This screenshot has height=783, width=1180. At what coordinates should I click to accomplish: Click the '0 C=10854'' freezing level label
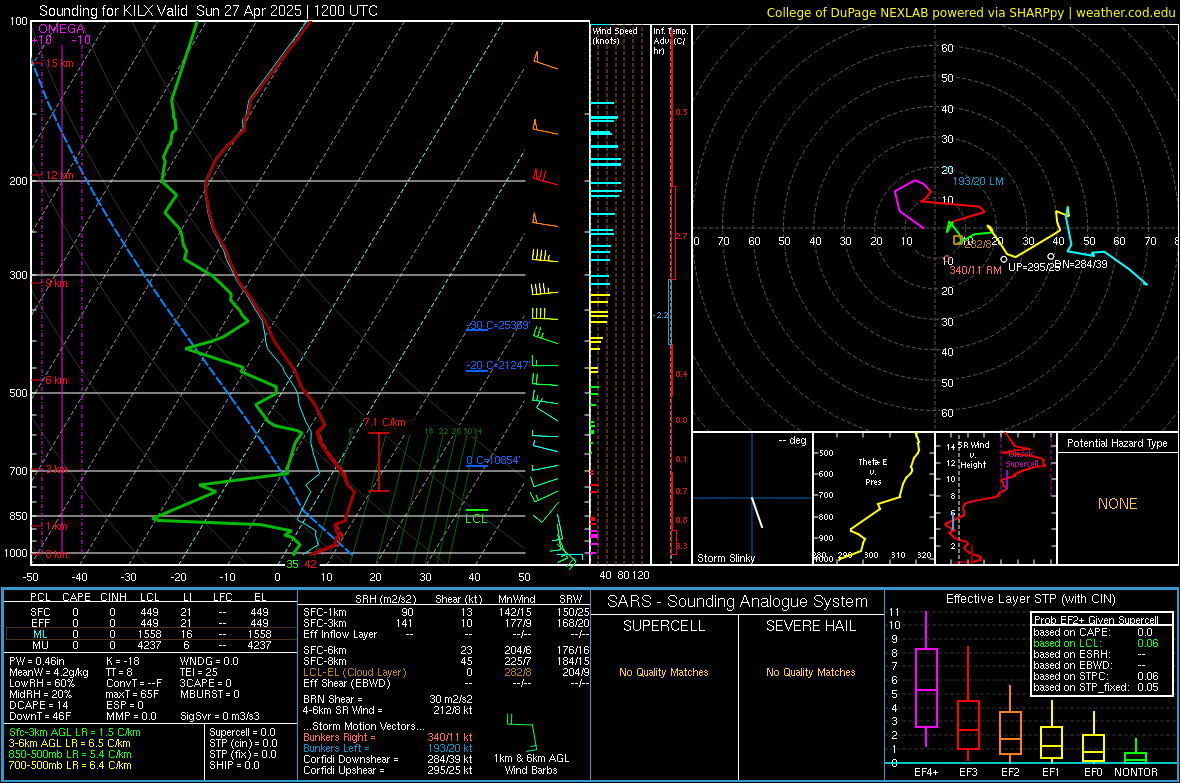[493, 460]
